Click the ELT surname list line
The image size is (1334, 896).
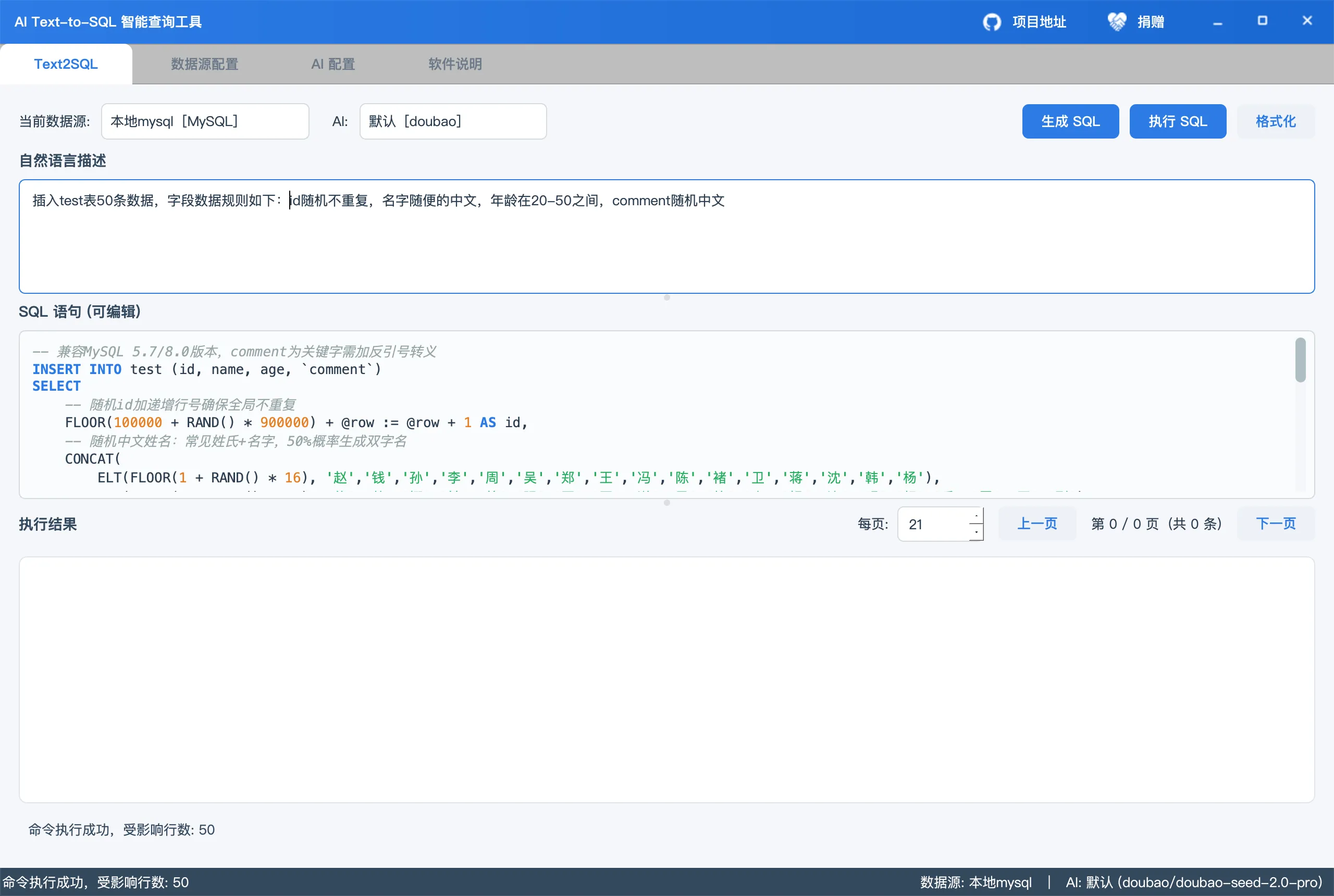pyautogui.click(x=518, y=478)
